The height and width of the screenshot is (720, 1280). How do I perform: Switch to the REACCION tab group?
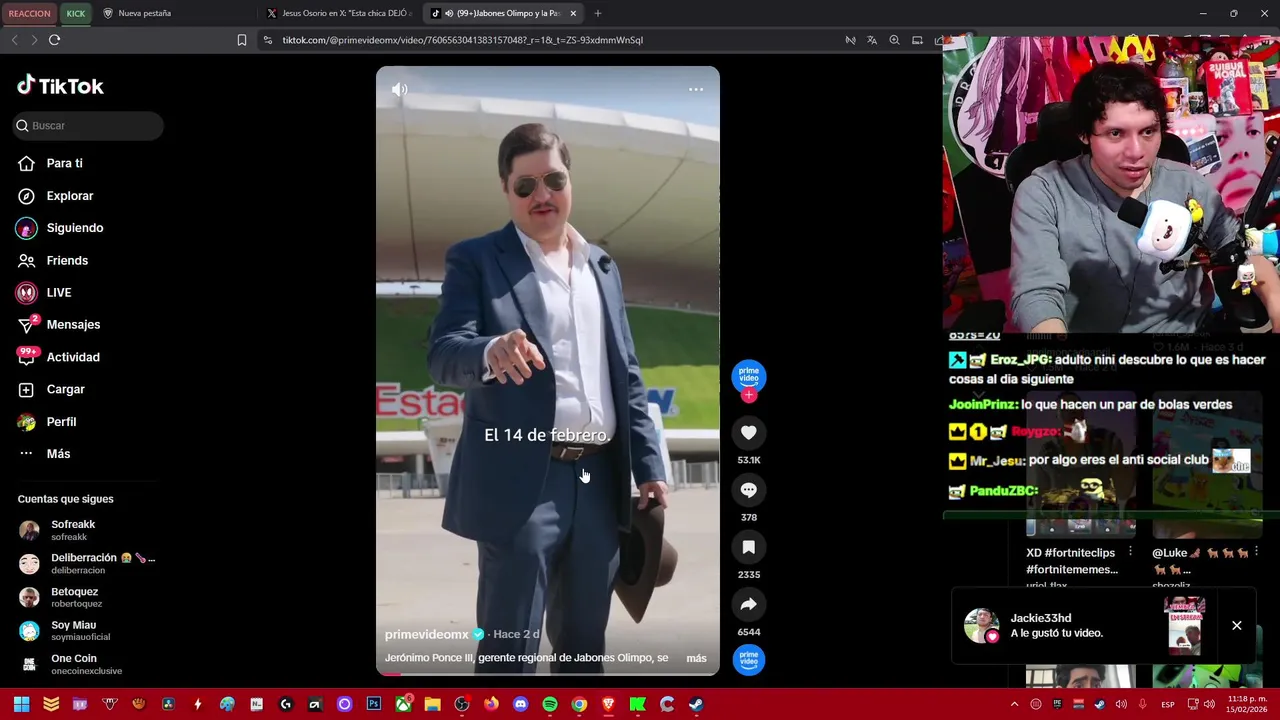(x=30, y=13)
